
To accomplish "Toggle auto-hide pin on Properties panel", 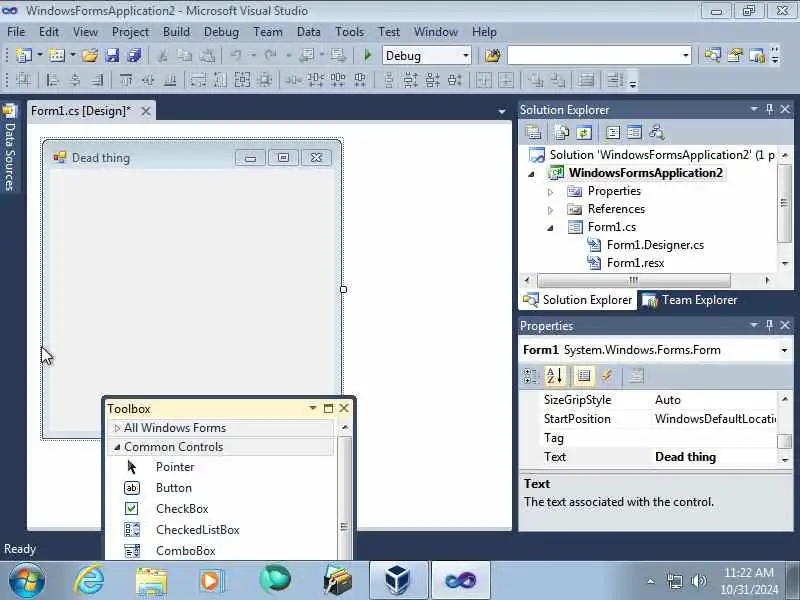I will pyautogui.click(x=770, y=325).
